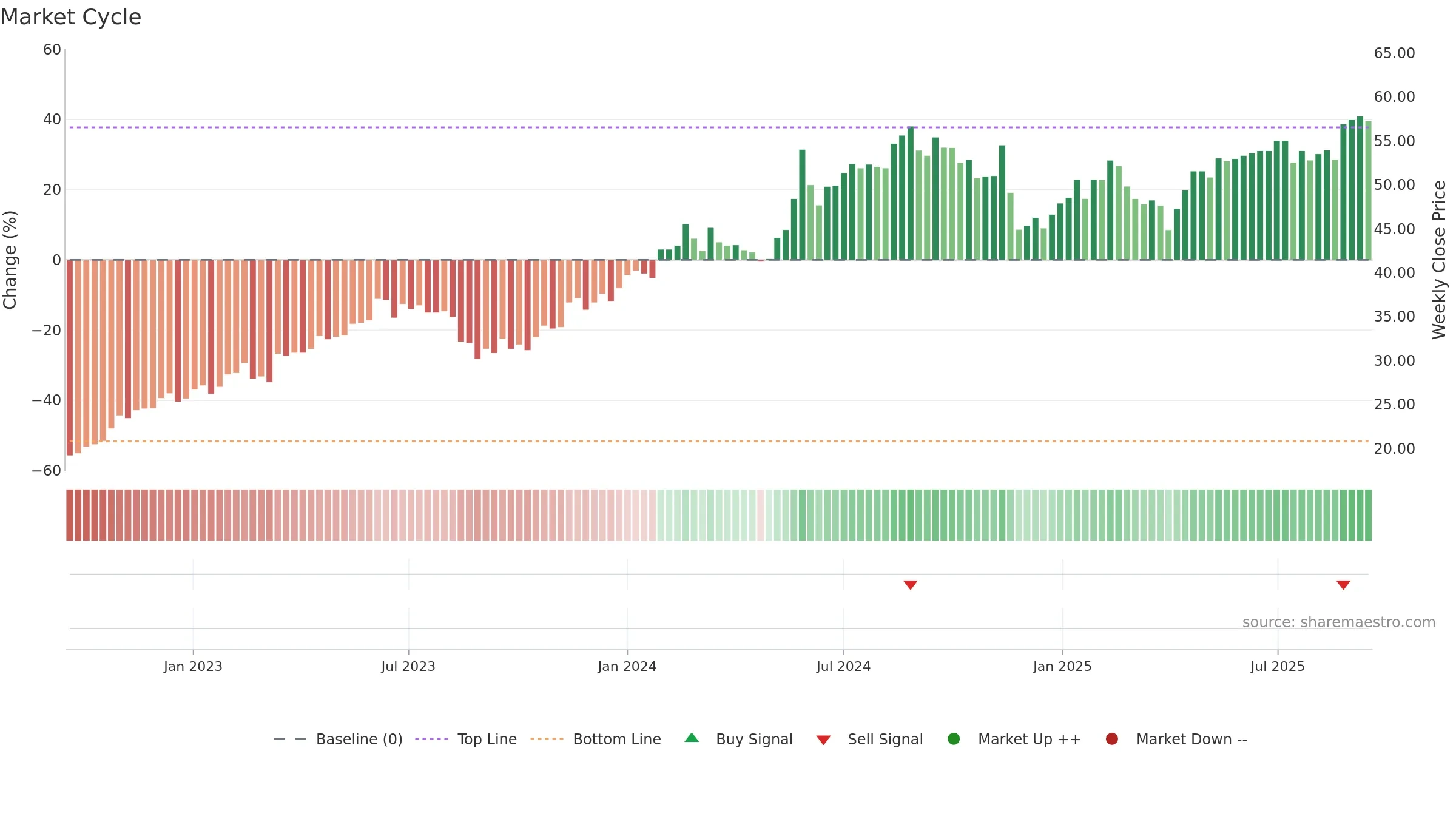Screen dimensions: 1456x819
Task: Select the sell signal marker near August 2025
Action: 1343,585
